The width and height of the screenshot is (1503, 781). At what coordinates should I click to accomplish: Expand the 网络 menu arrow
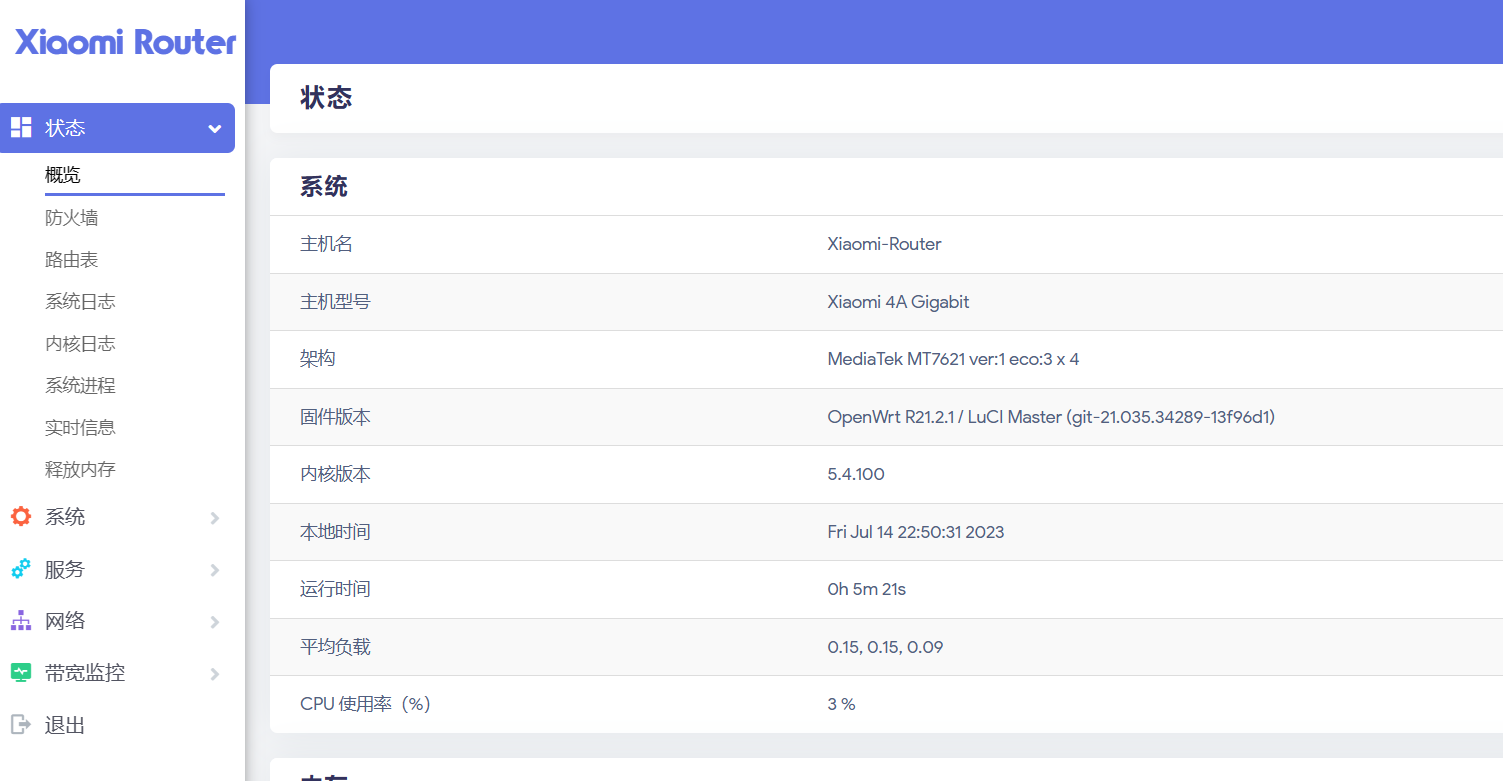pos(214,622)
